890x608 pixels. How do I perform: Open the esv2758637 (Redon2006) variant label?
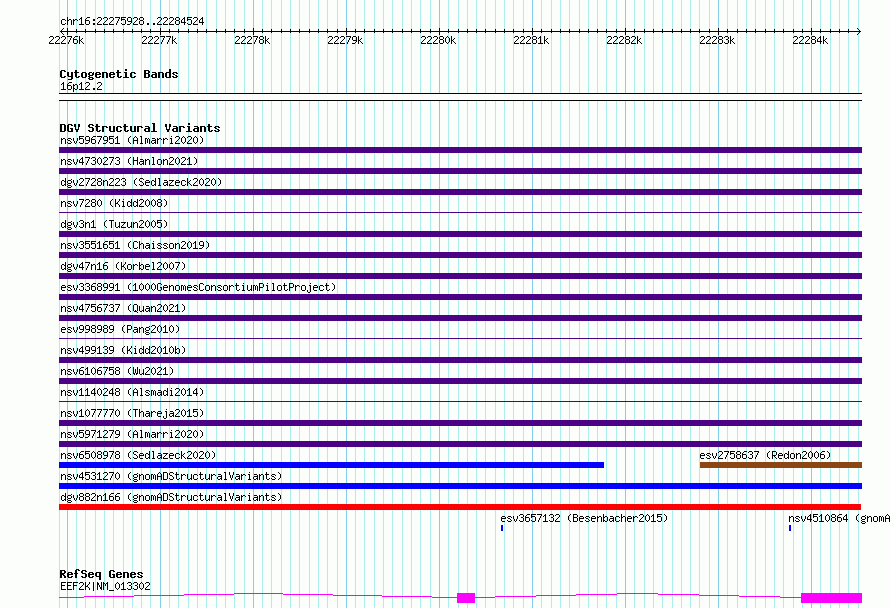tap(765, 455)
